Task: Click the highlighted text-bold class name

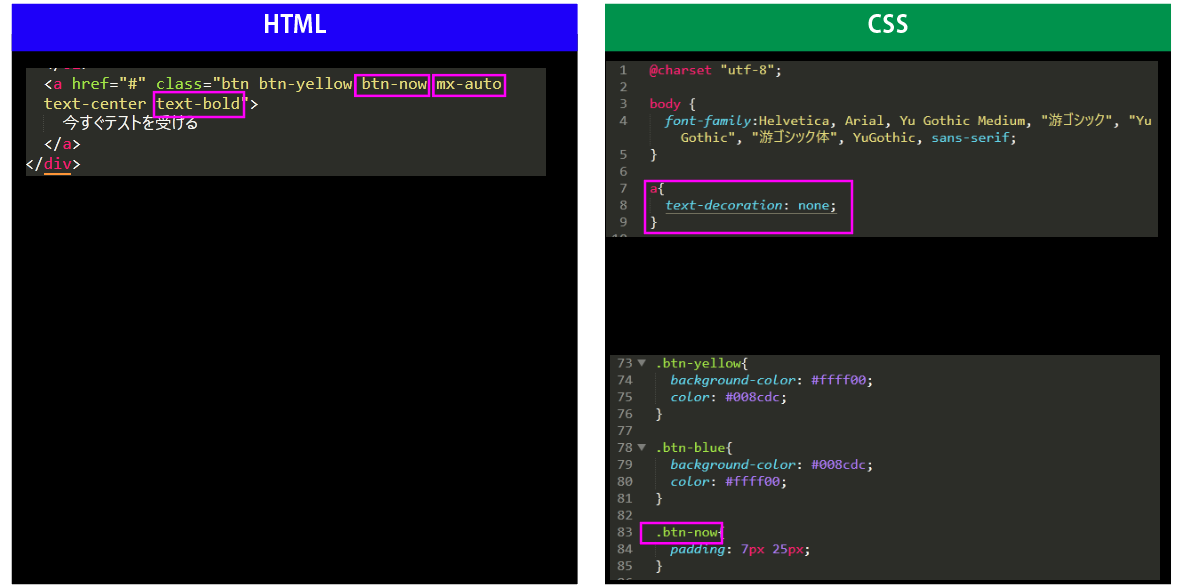Action: 200,104
